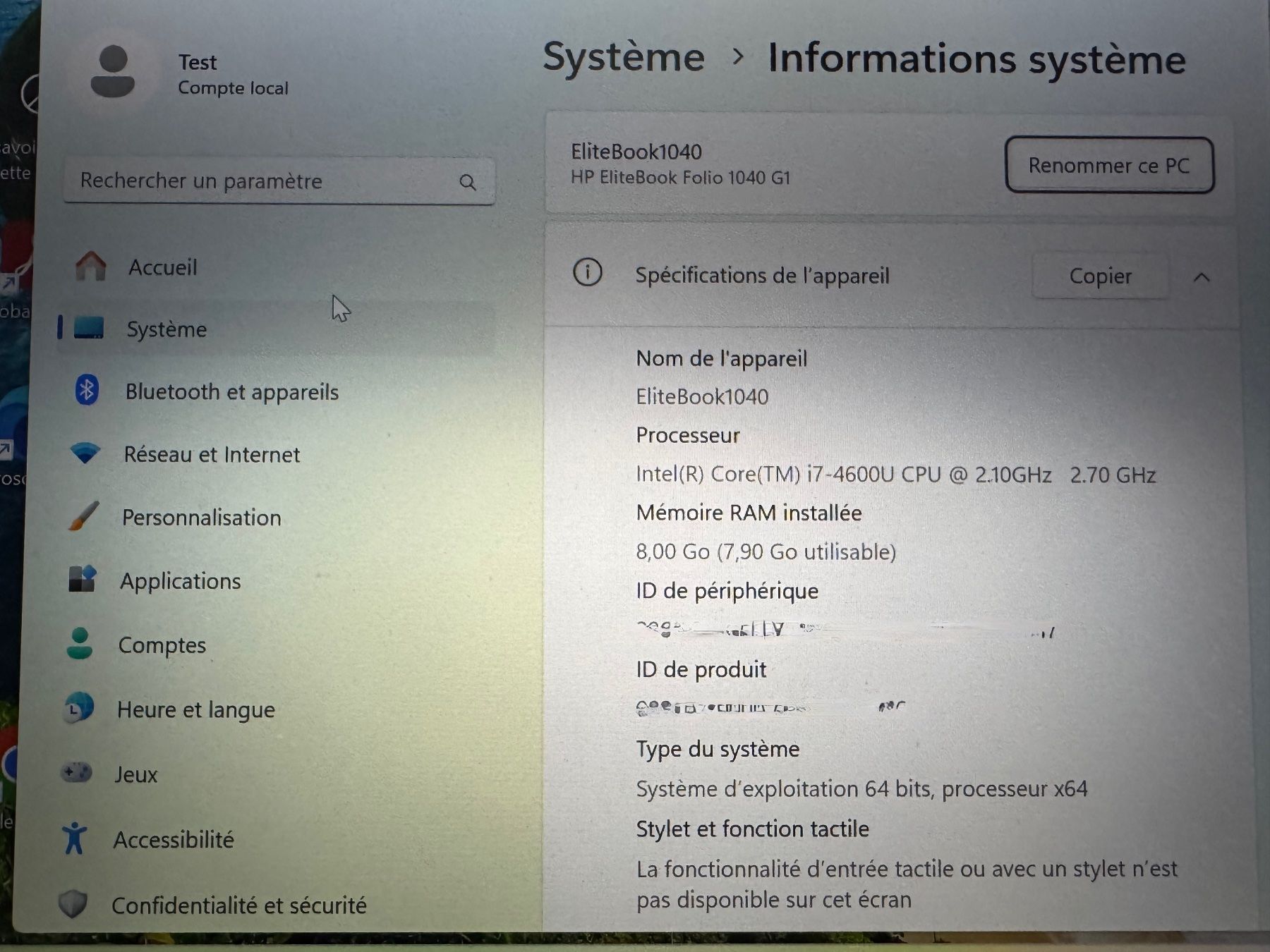Screen dimensions: 1270x952
Task: Click the HP EliteBook Folio 1040 G1 model text
Action: click(x=680, y=178)
